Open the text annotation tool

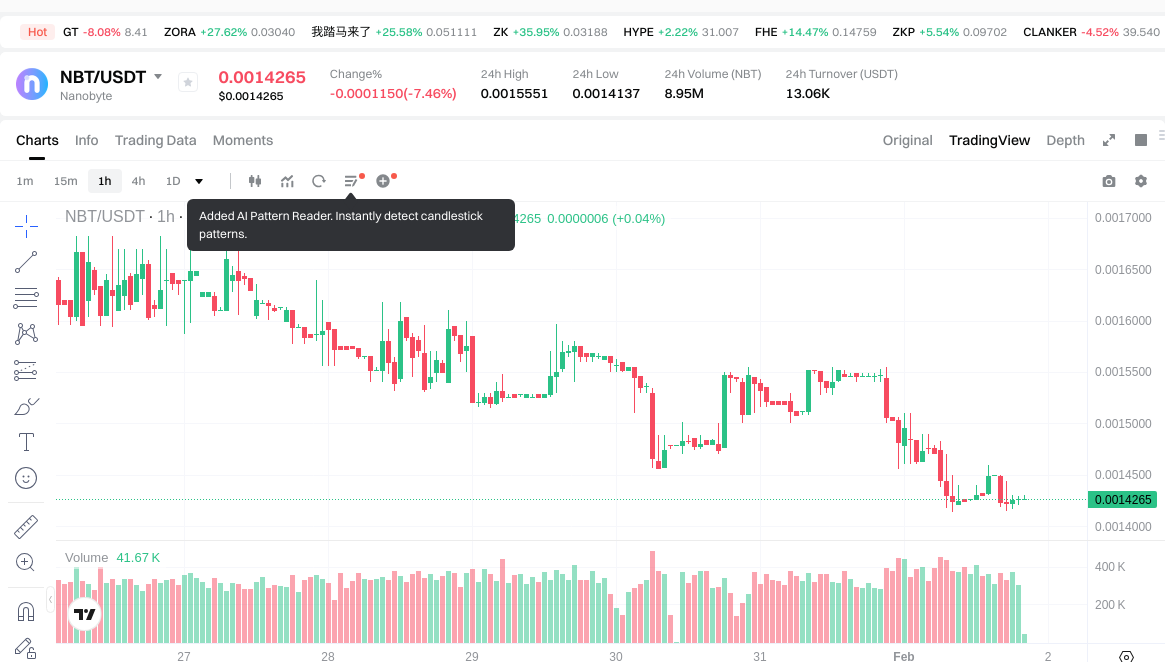click(26, 442)
